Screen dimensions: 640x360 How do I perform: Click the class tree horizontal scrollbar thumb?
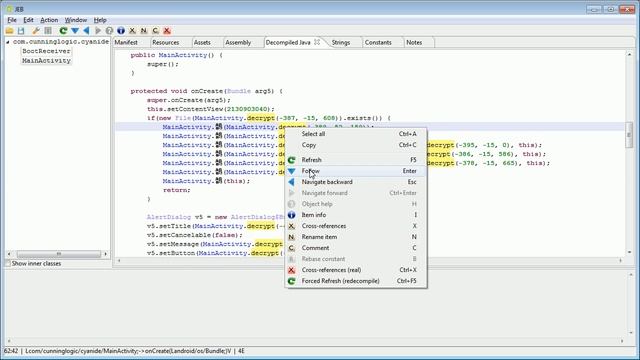(x=58, y=254)
